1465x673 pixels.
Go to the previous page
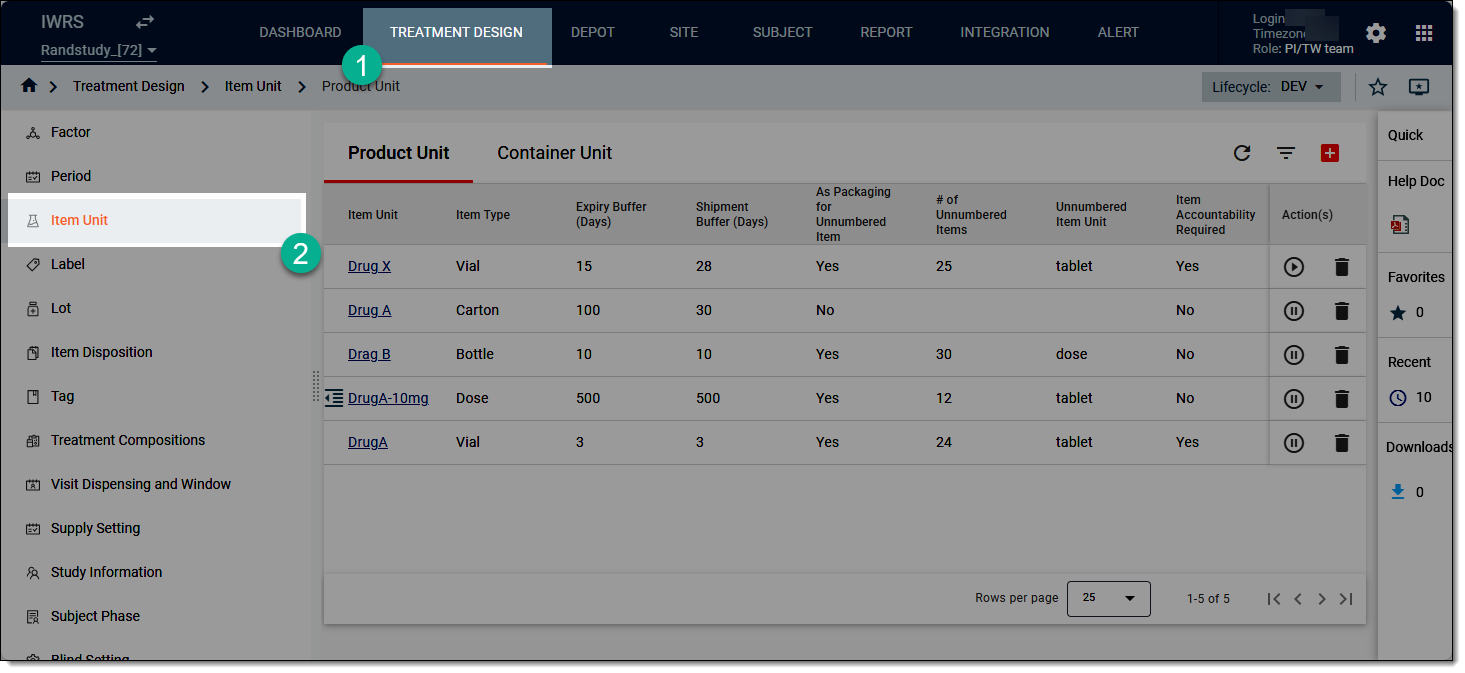coord(1298,599)
